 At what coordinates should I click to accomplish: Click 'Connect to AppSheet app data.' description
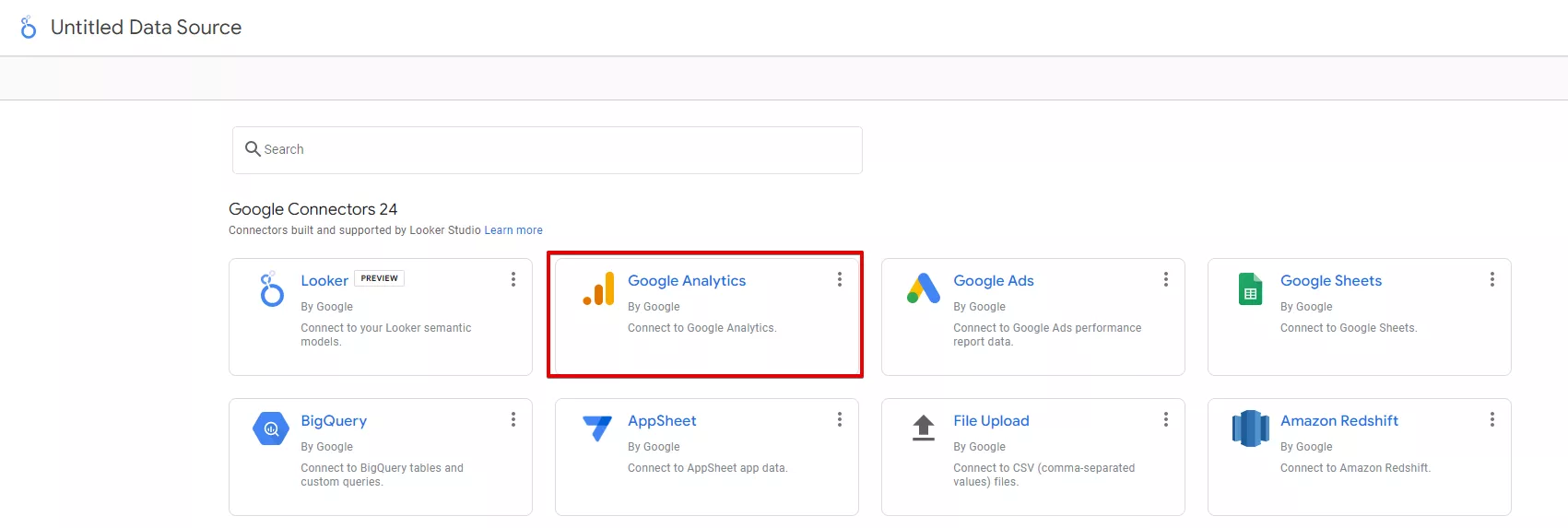pyautogui.click(x=708, y=468)
